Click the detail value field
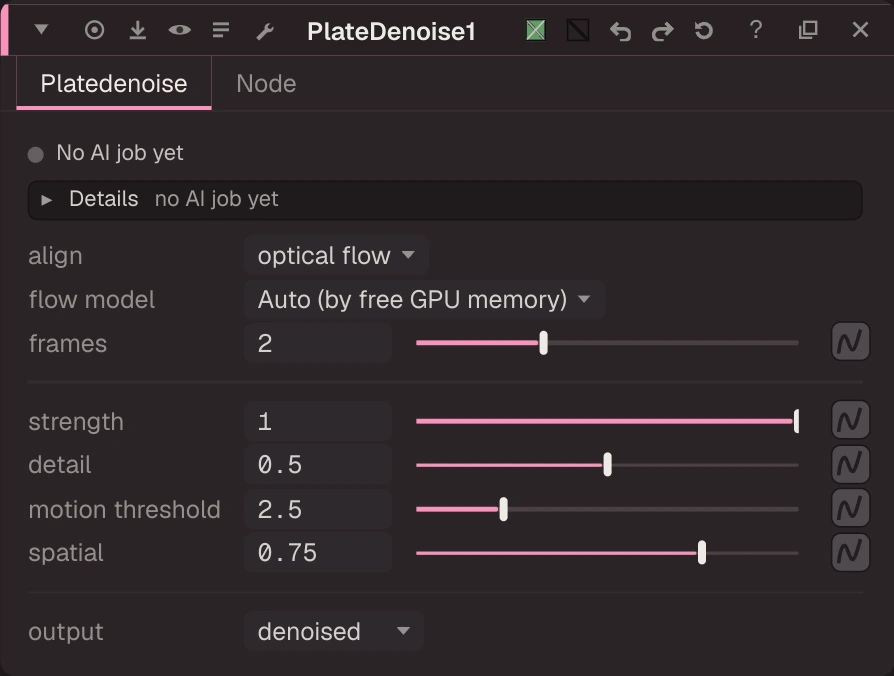This screenshot has height=676, width=894. coord(318,465)
